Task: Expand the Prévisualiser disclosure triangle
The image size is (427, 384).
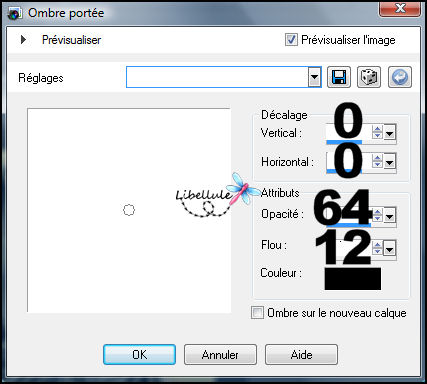Action: point(23,40)
